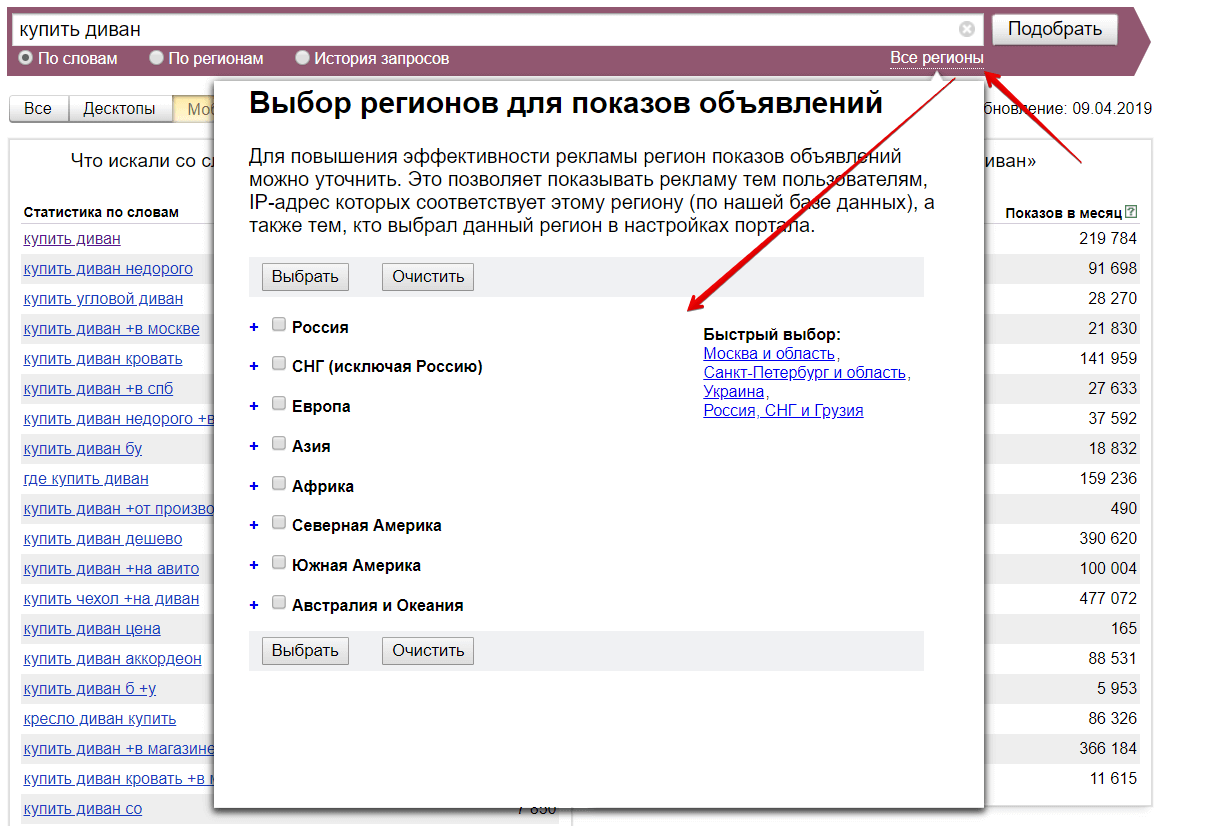Open the Все регионы region selector
The image size is (1218, 826).
(x=936, y=58)
